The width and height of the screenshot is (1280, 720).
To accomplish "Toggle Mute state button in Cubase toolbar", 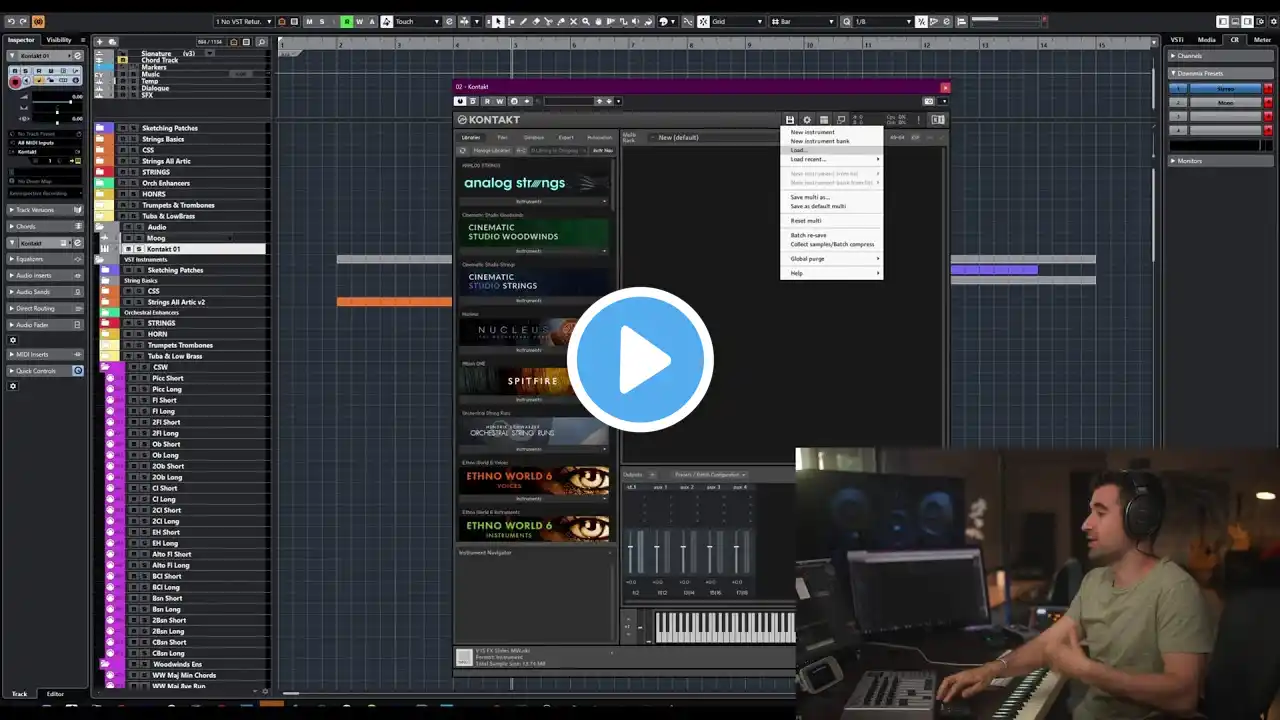I will (308, 21).
